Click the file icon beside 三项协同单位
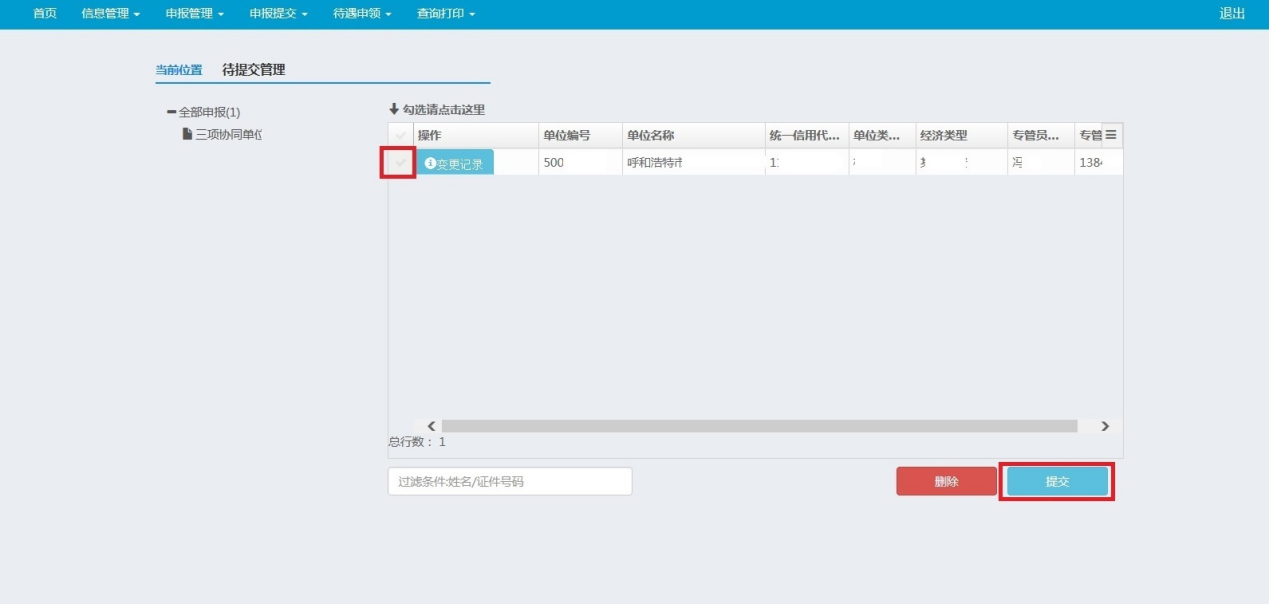 (187, 134)
